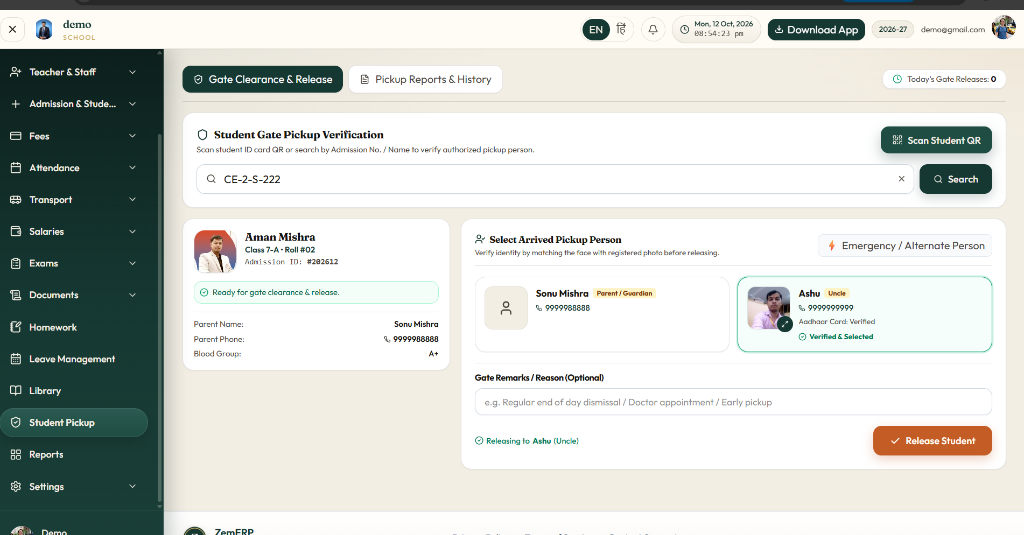Image resolution: width=1024 pixels, height=535 pixels.
Task: Click in Gate Remarks / Reason field
Action: (733, 402)
